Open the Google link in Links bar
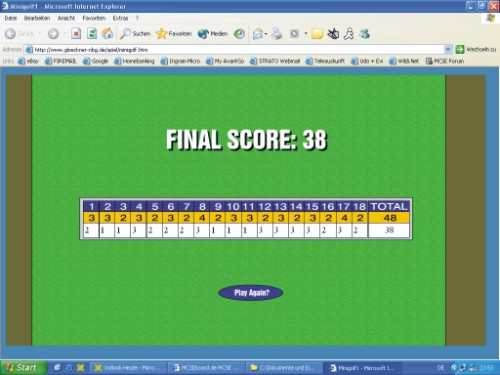Image resolution: width=500 pixels, height=375 pixels. (x=96, y=61)
